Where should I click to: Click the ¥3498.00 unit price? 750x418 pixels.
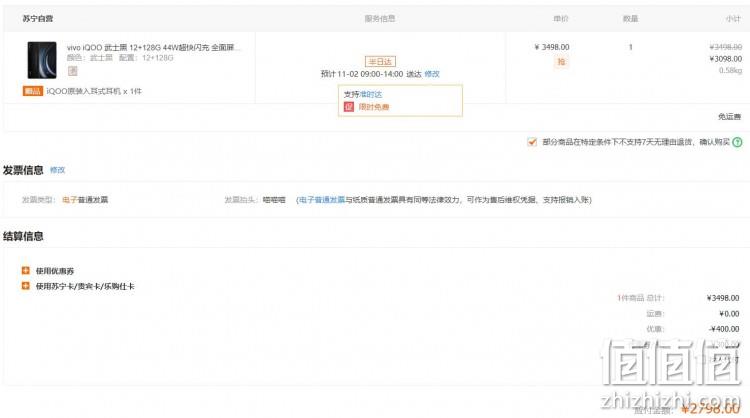[x=552, y=47]
